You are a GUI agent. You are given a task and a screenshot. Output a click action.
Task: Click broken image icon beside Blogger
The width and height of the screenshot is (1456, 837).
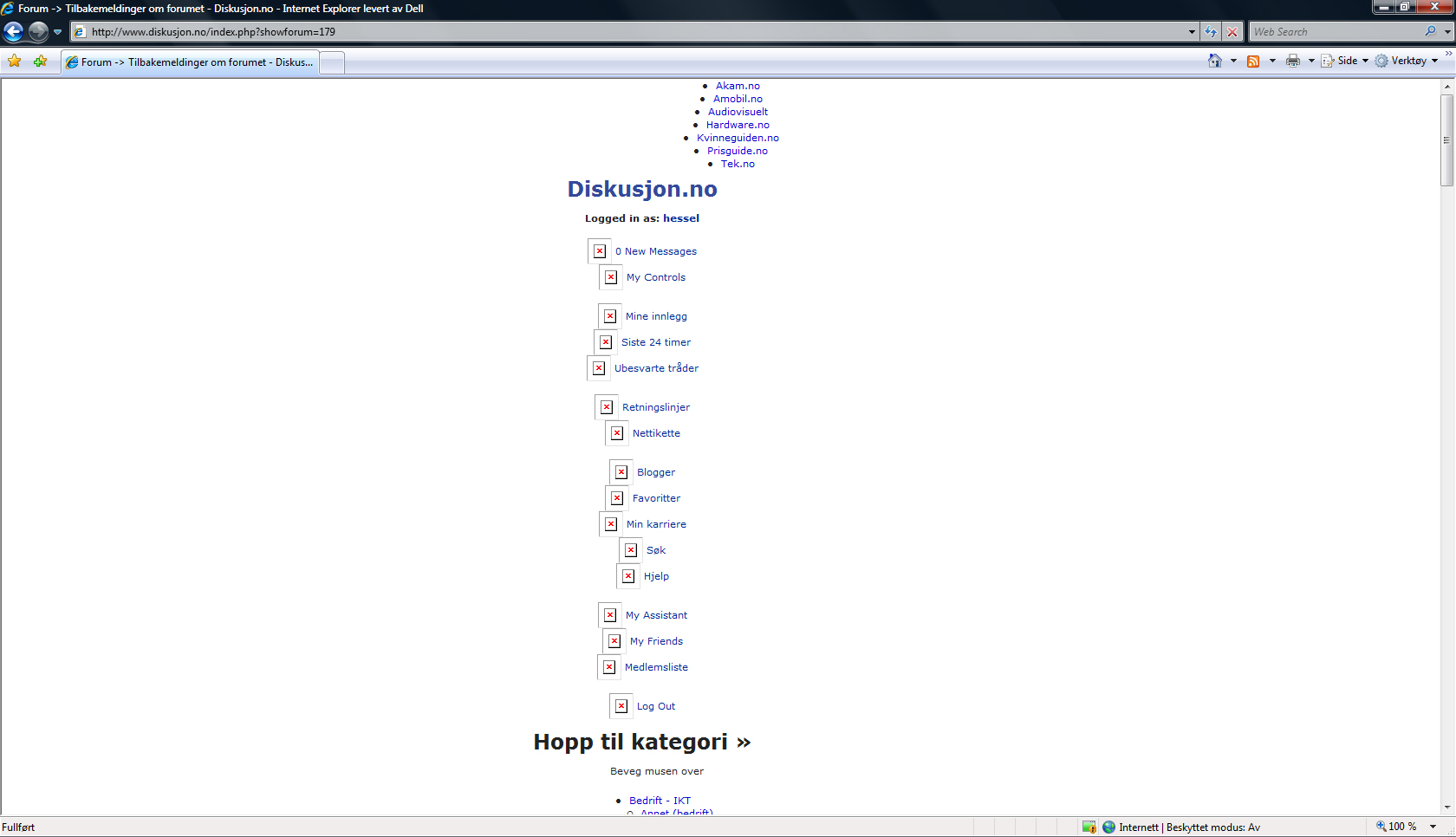(x=621, y=472)
